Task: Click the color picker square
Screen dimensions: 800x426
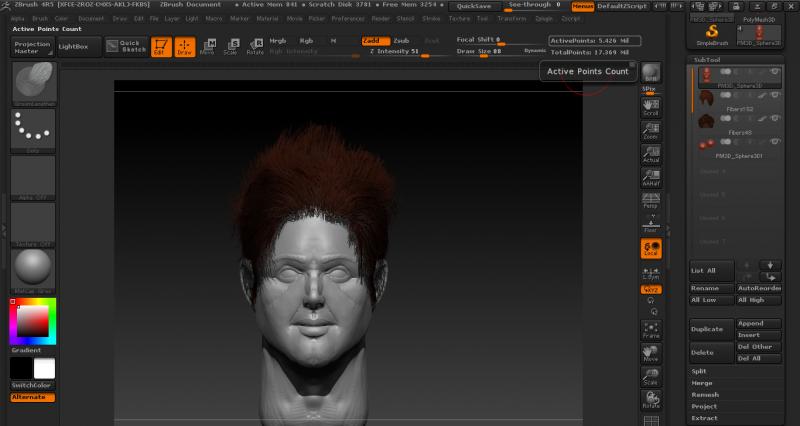Action: coord(33,320)
